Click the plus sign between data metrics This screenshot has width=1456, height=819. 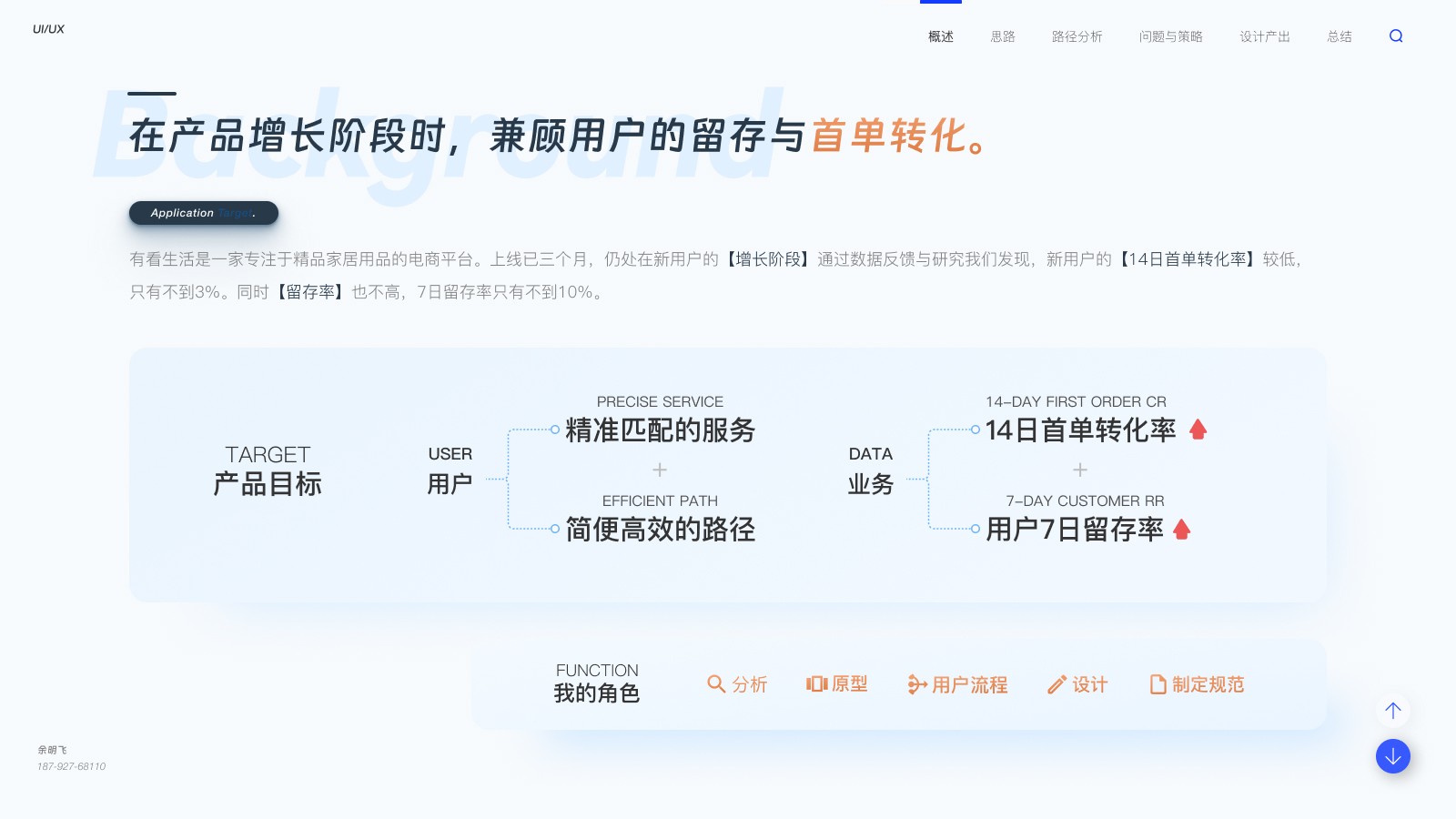(x=1080, y=470)
